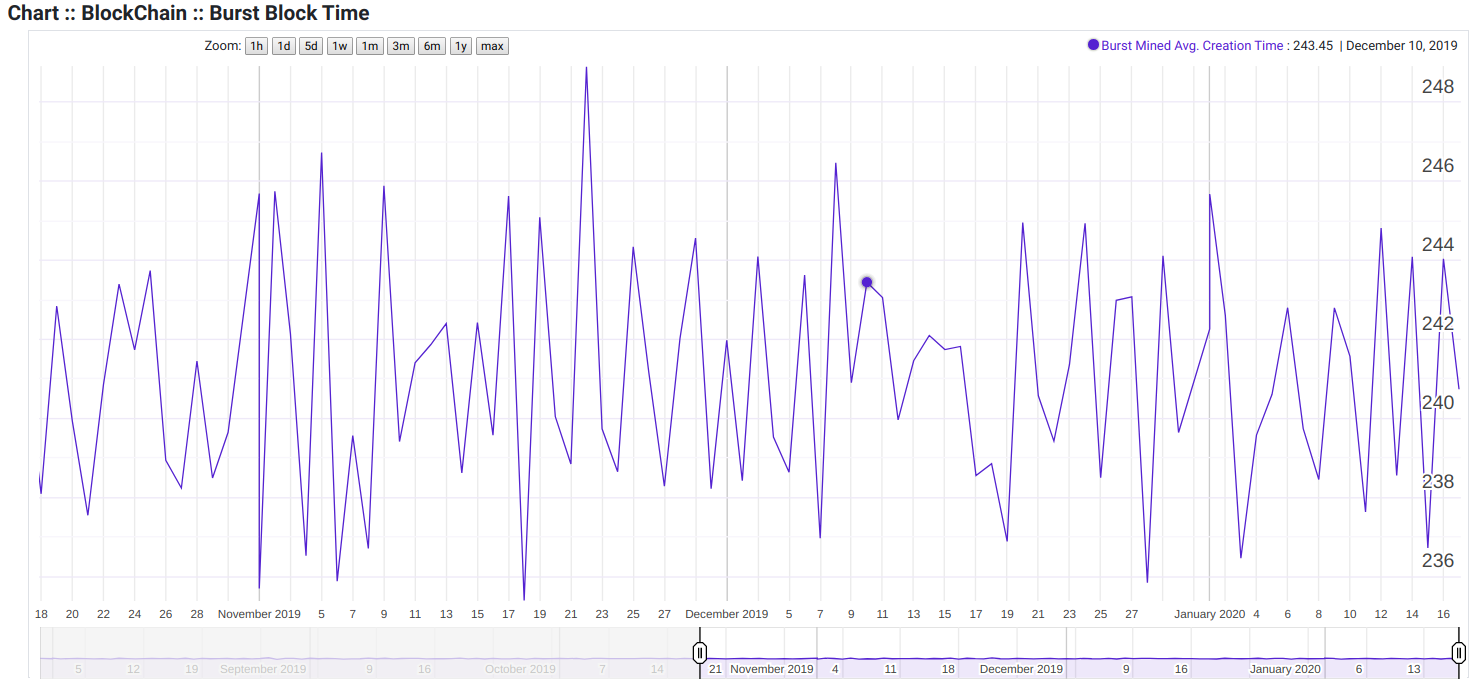The image size is (1476, 696).
Task: Select the "1y" zoom preset
Action: [x=460, y=45]
